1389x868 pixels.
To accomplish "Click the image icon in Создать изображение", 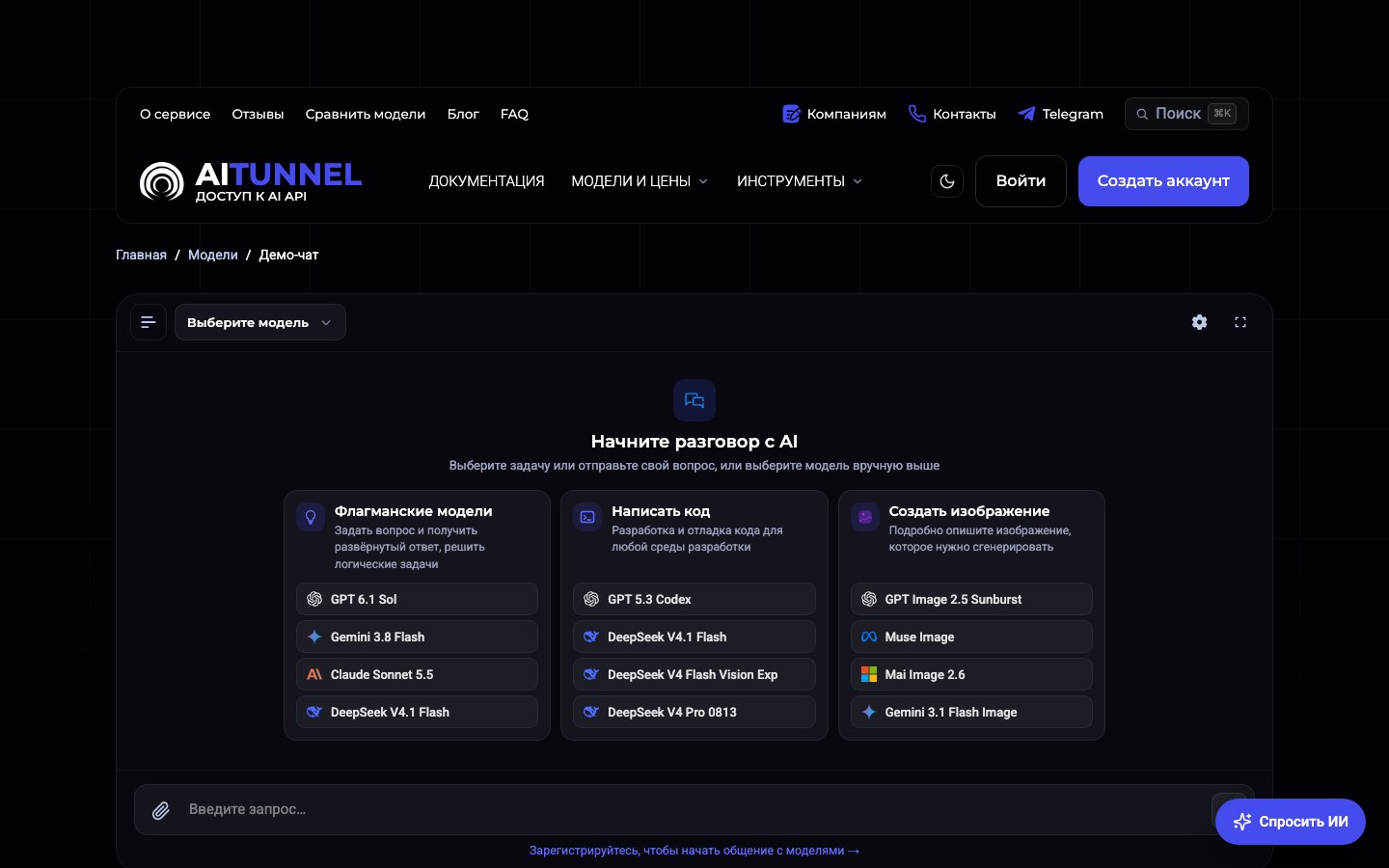I will point(865,518).
